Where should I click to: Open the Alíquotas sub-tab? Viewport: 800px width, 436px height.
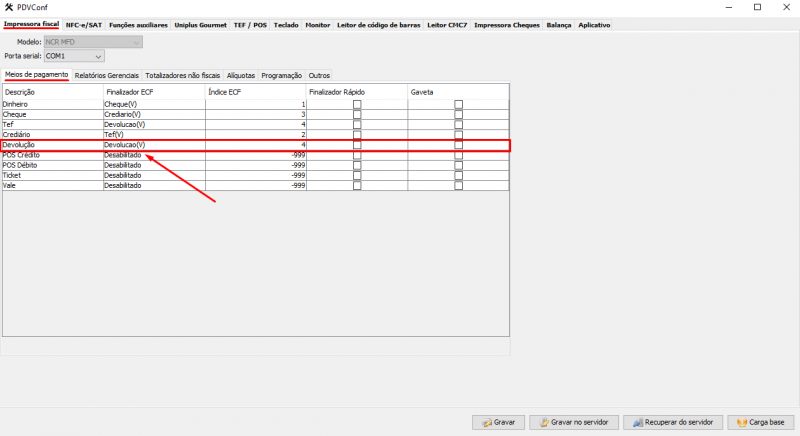[241, 75]
